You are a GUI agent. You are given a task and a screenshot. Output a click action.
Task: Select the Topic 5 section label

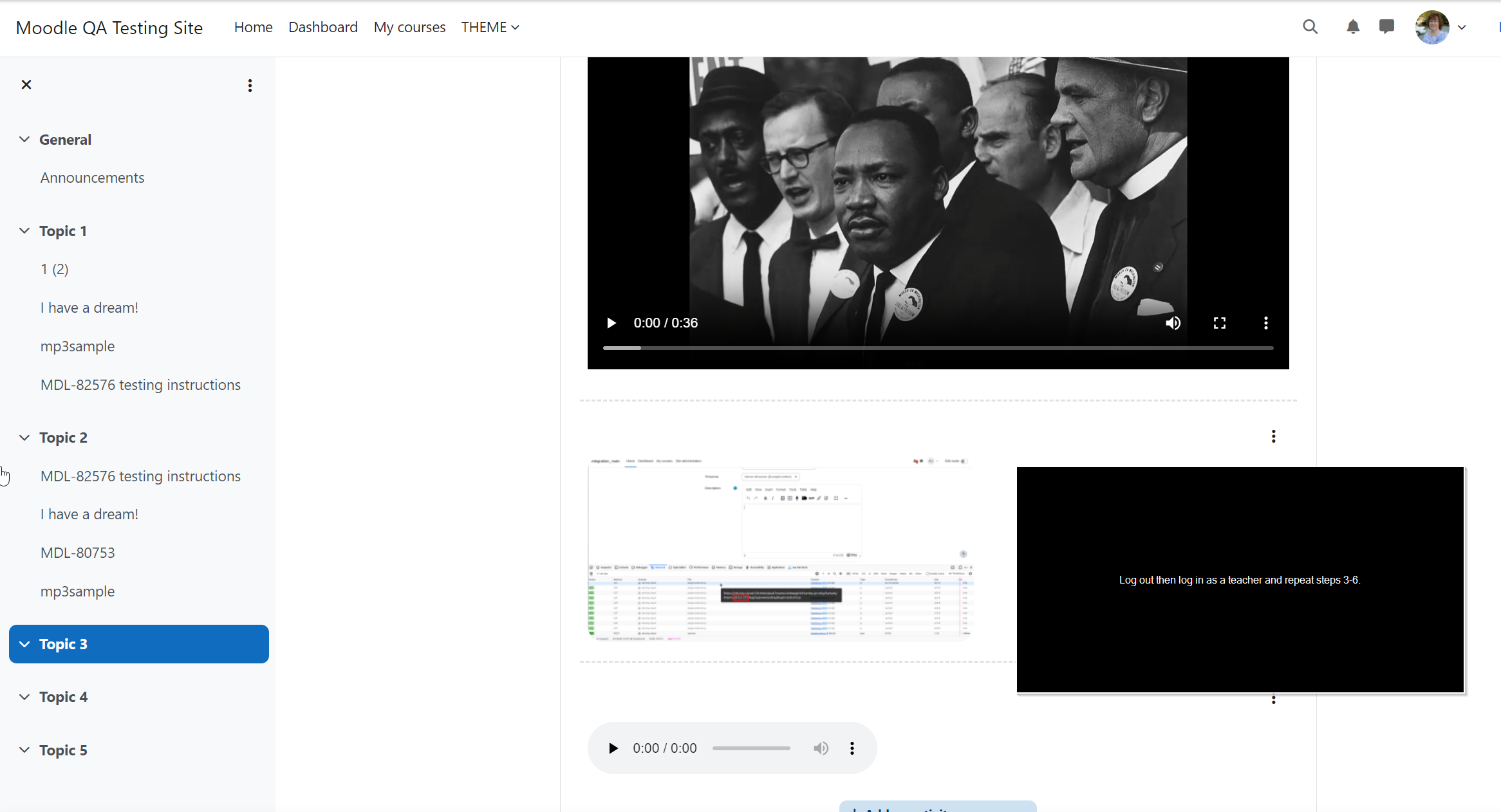tap(63, 750)
